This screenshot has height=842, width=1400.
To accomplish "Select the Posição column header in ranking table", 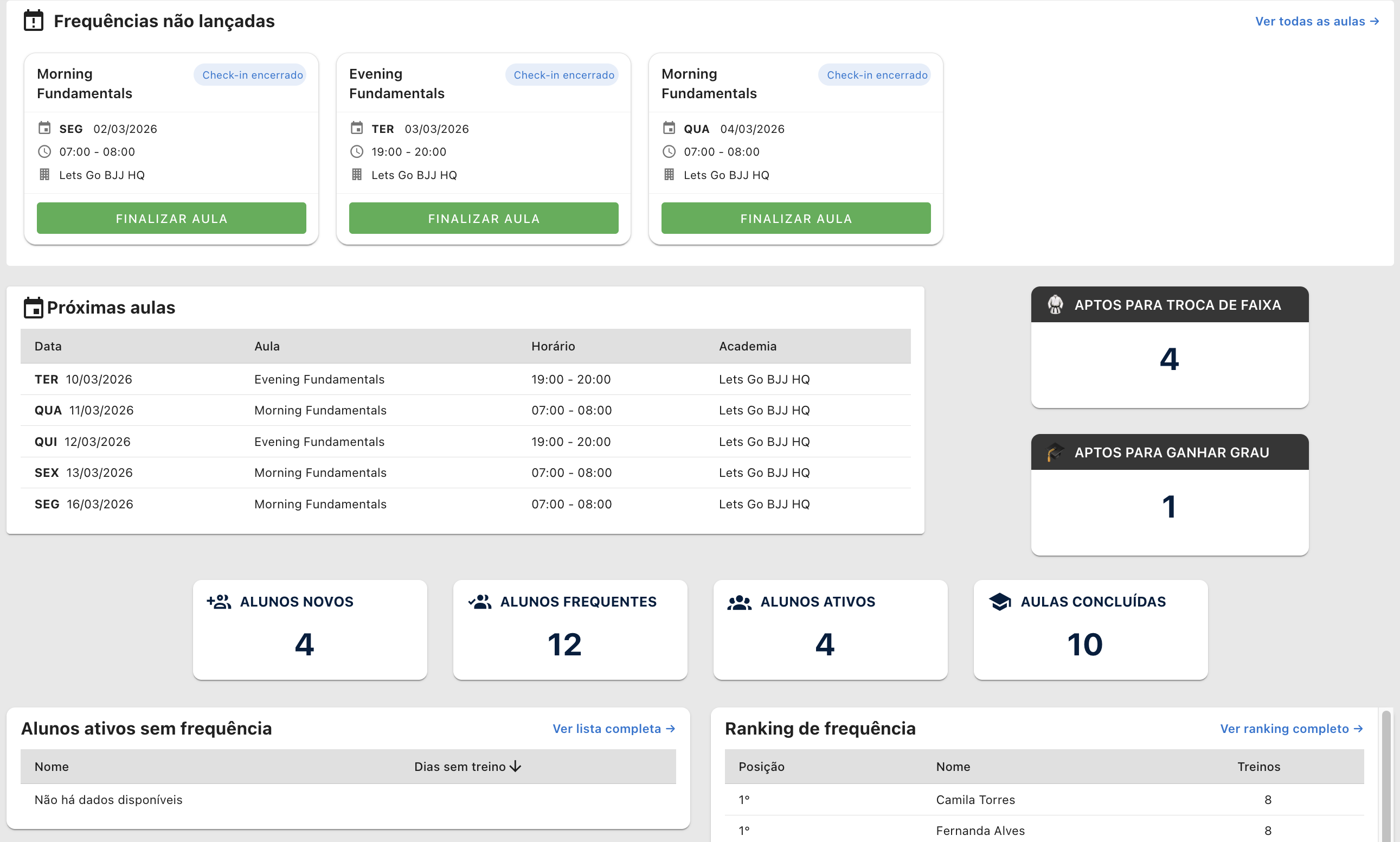I will click(x=761, y=767).
